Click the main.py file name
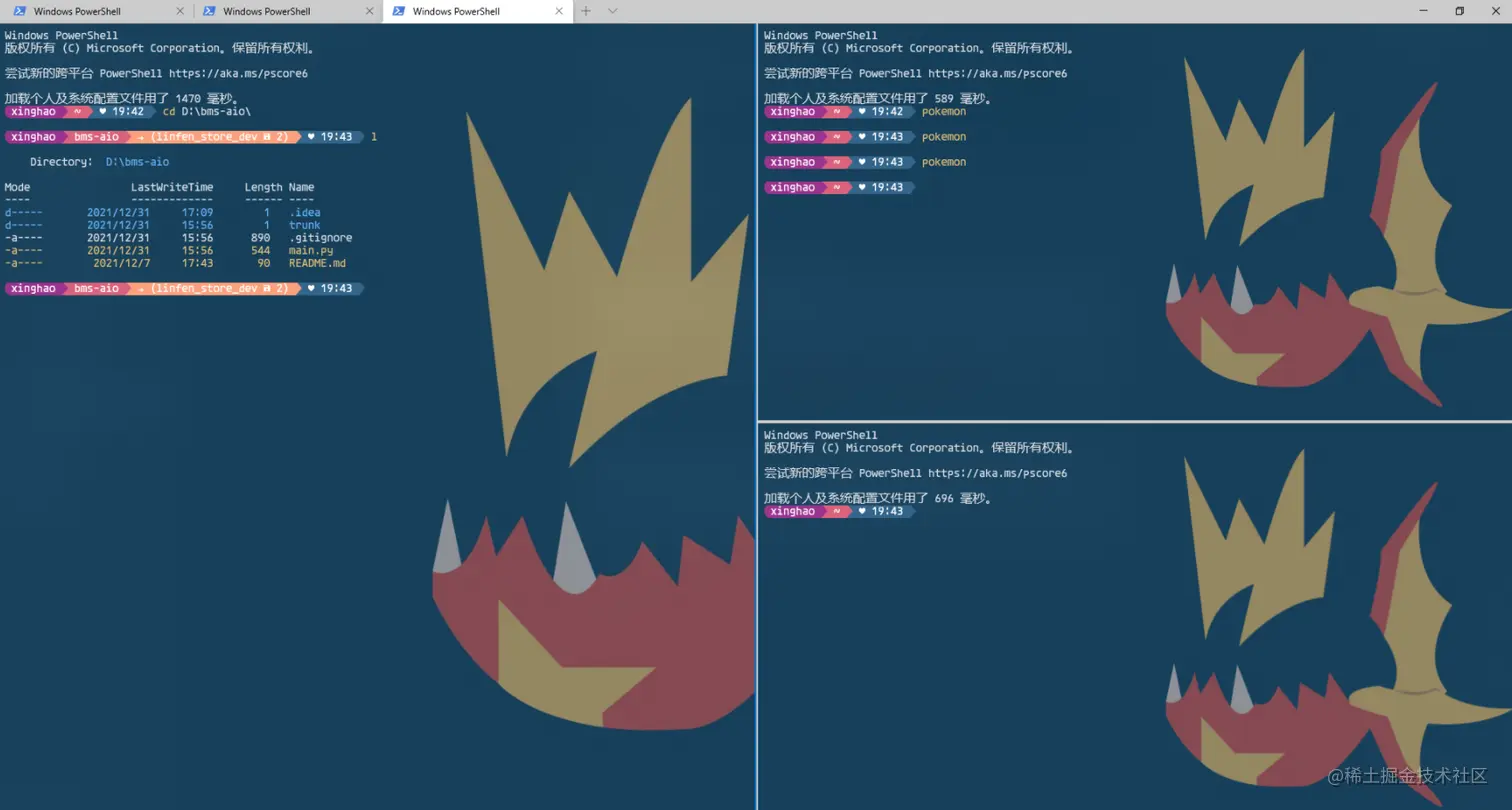 click(311, 251)
